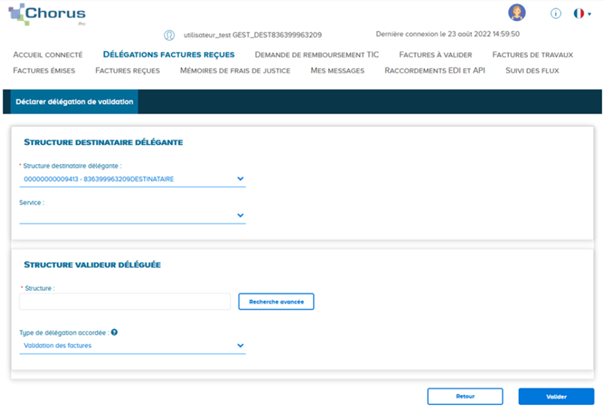Image resolution: width=605 pixels, height=411 pixels.
Task: Open Délégations factures reçues menu
Action: 169,54
